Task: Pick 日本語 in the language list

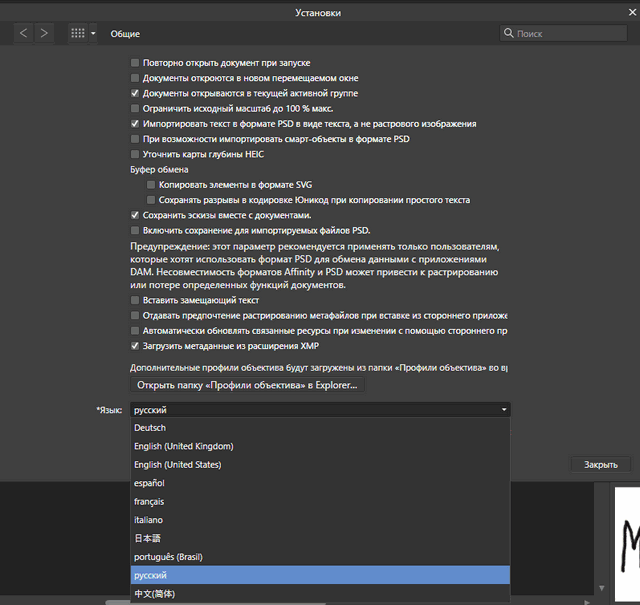Action: click(x=150, y=539)
